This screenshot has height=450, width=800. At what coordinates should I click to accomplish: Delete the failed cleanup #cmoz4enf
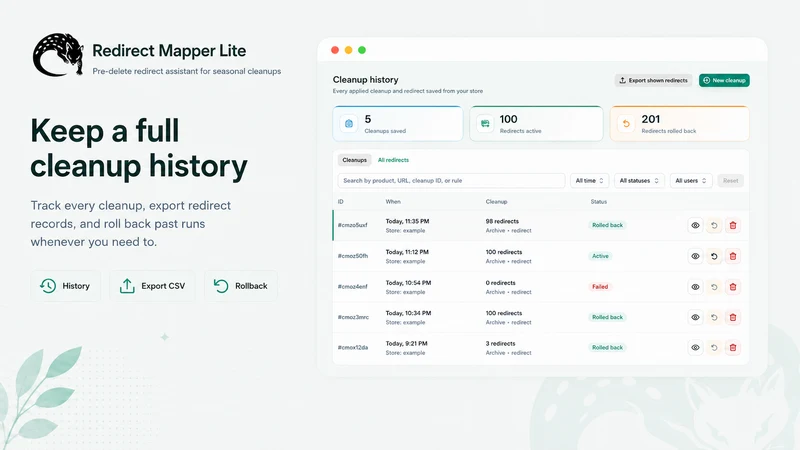[x=733, y=287]
